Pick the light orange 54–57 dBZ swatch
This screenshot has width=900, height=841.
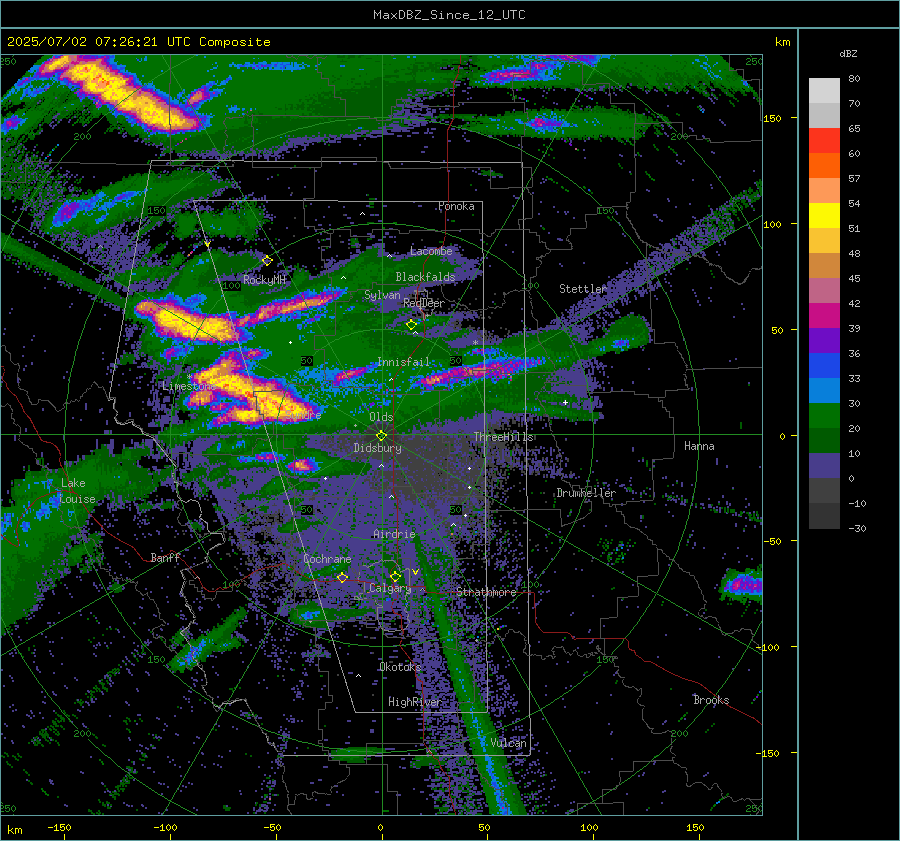tap(824, 191)
